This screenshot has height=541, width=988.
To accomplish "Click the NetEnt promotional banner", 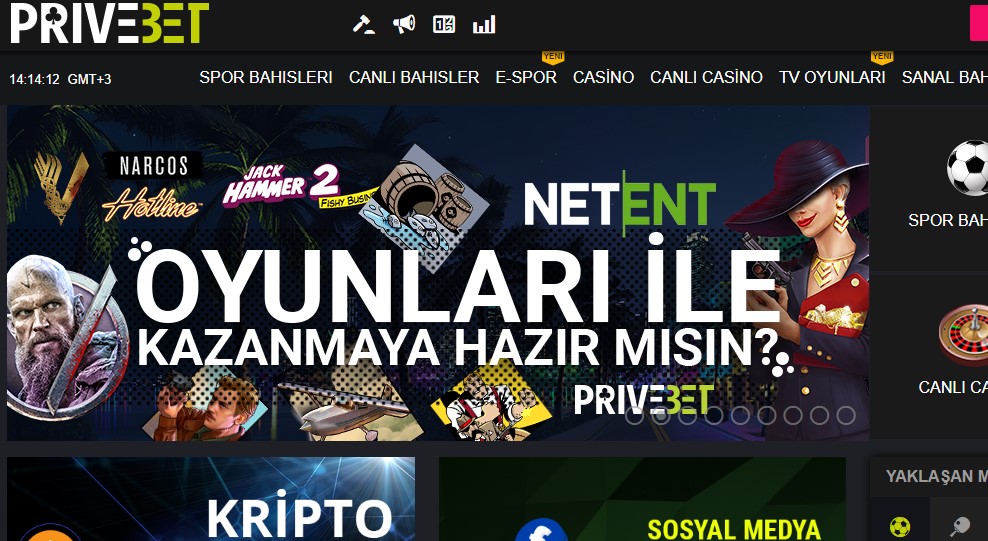I will [438, 273].
